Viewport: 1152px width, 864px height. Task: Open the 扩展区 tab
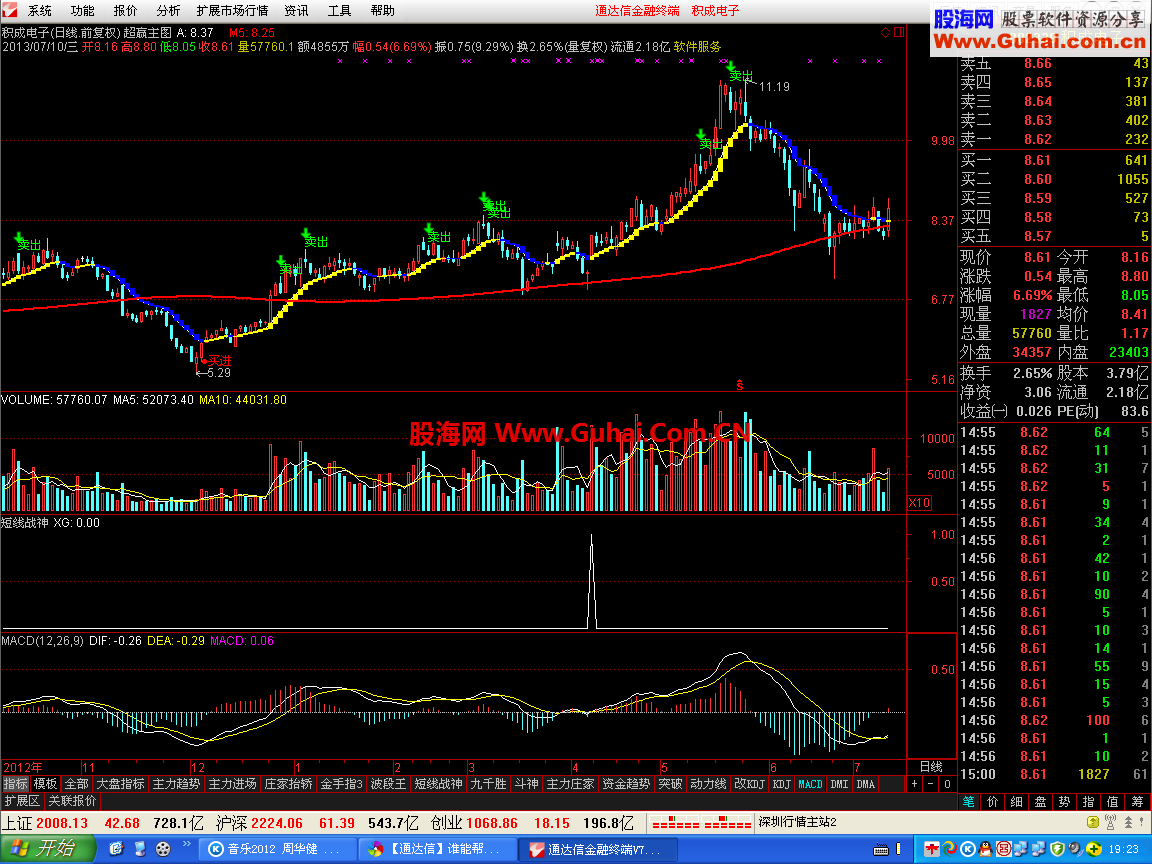pyautogui.click(x=22, y=801)
